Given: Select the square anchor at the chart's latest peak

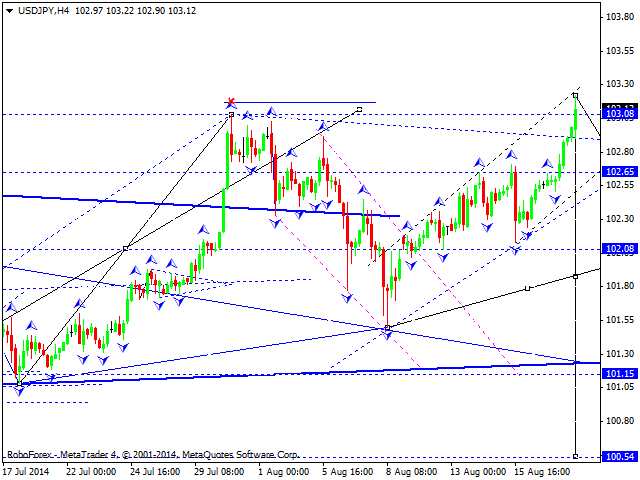Looking at the screenshot, I should tap(575, 95).
